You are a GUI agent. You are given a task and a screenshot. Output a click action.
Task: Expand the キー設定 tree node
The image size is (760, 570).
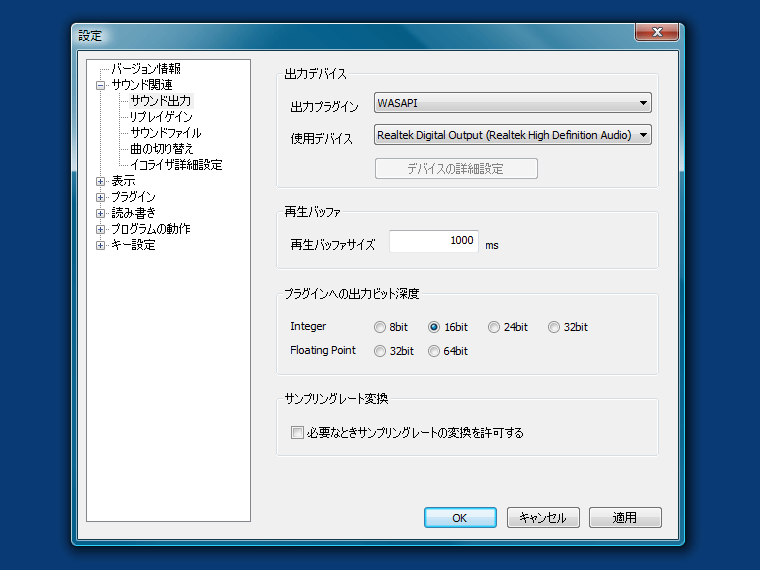[100, 245]
